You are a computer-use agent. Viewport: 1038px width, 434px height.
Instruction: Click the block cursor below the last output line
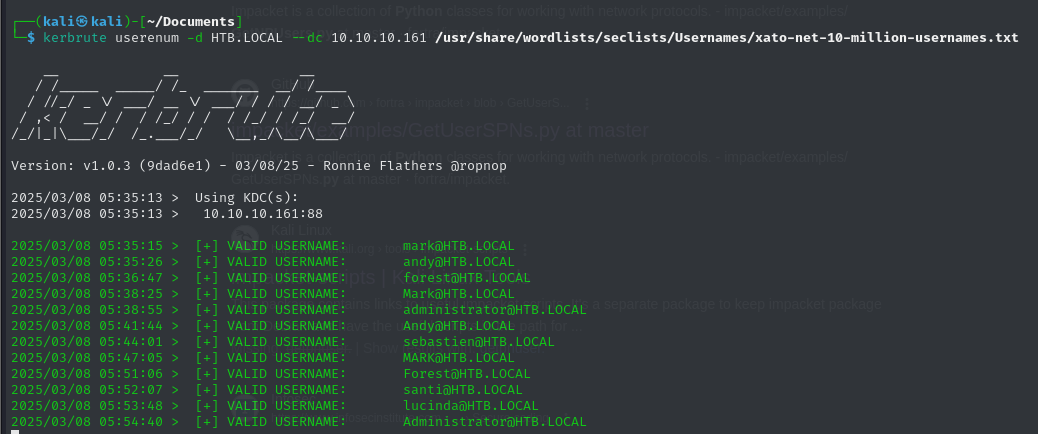(x=15, y=432)
